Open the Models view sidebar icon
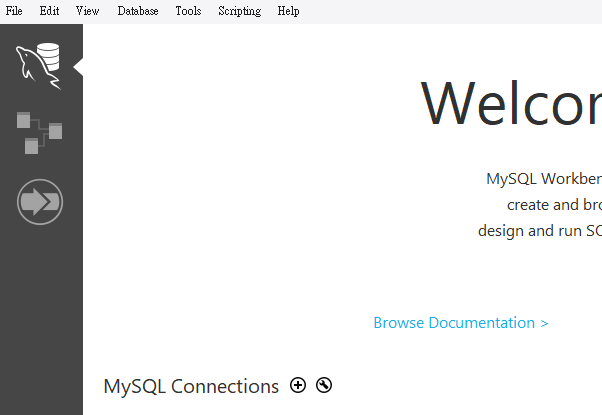 pyautogui.click(x=40, y=133)
